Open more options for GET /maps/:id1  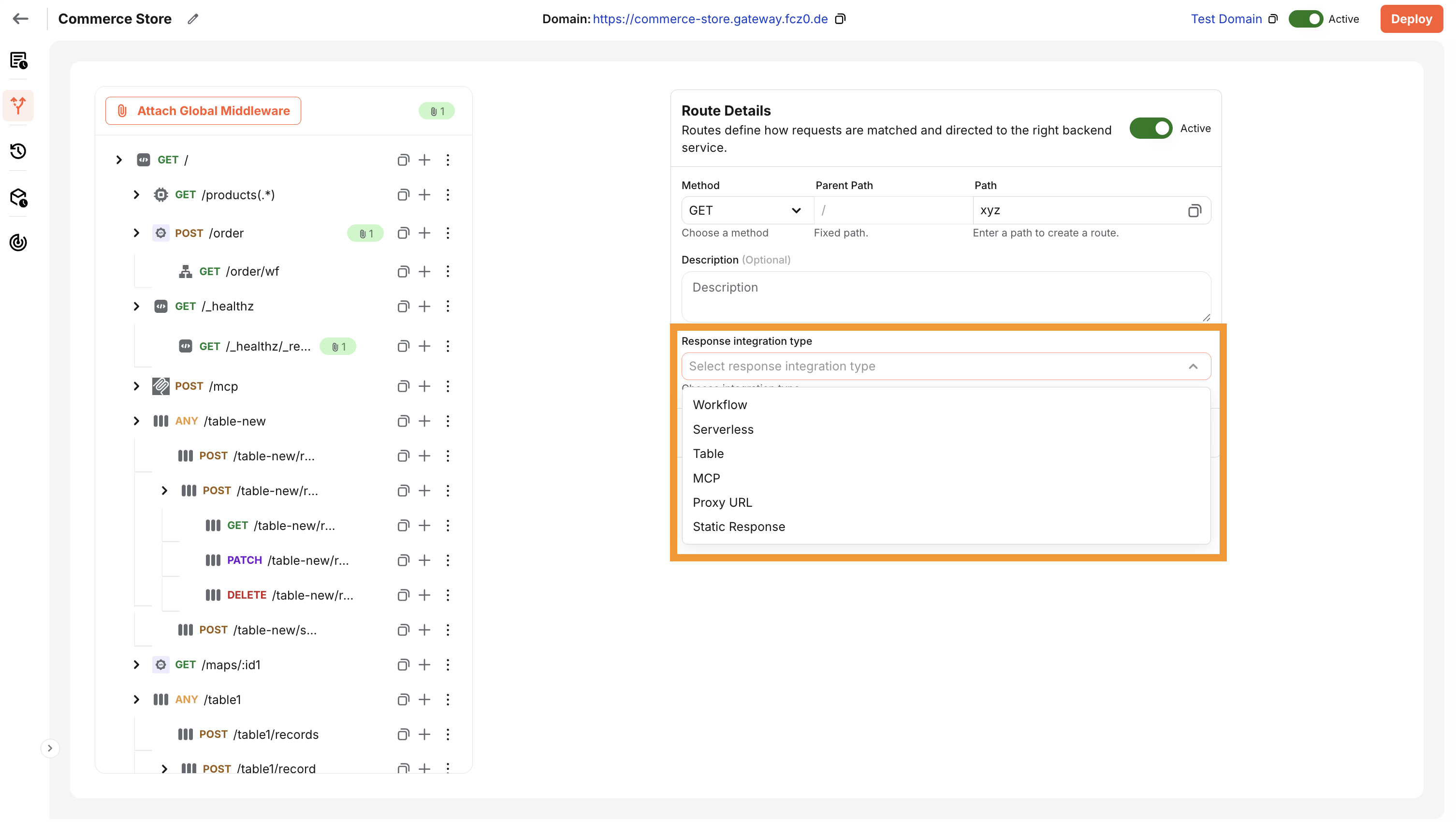pyautogui.click(x=448, y=665)
